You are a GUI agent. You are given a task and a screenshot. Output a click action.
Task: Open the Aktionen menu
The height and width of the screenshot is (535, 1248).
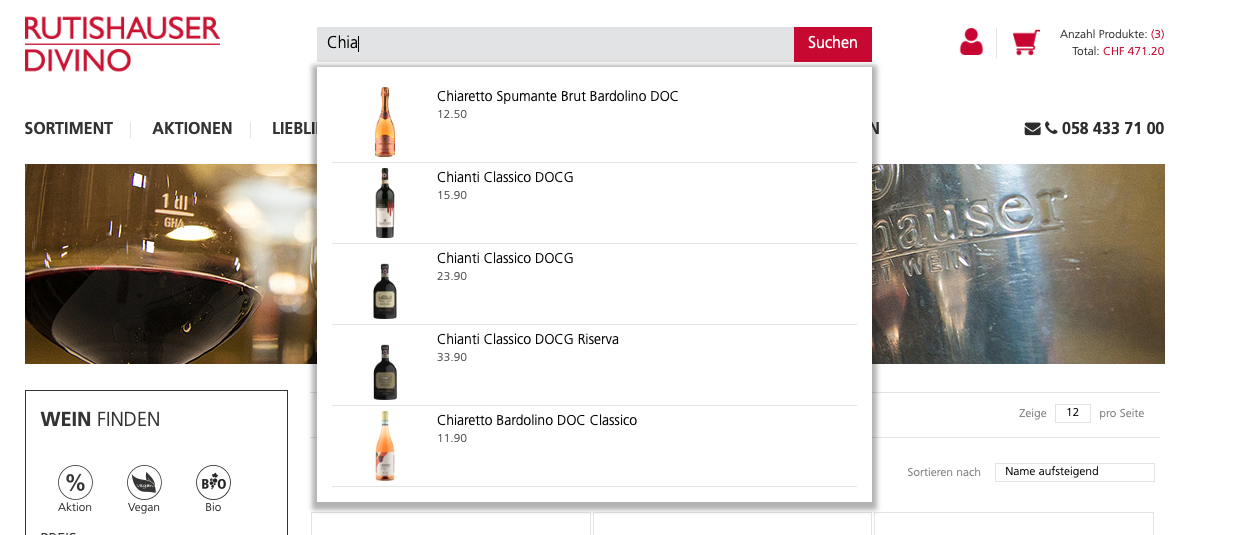[x=192, y=129]
